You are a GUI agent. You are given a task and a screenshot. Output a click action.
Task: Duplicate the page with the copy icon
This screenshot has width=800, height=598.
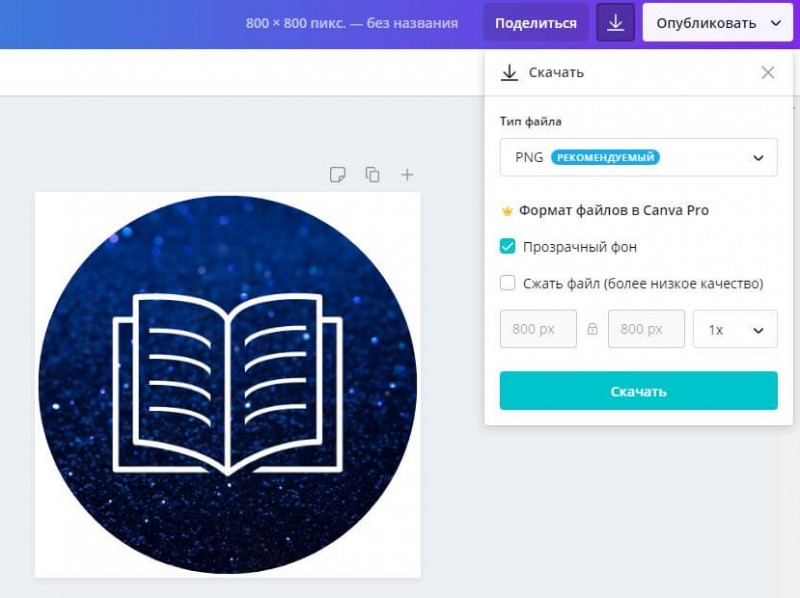click(372, 175)
